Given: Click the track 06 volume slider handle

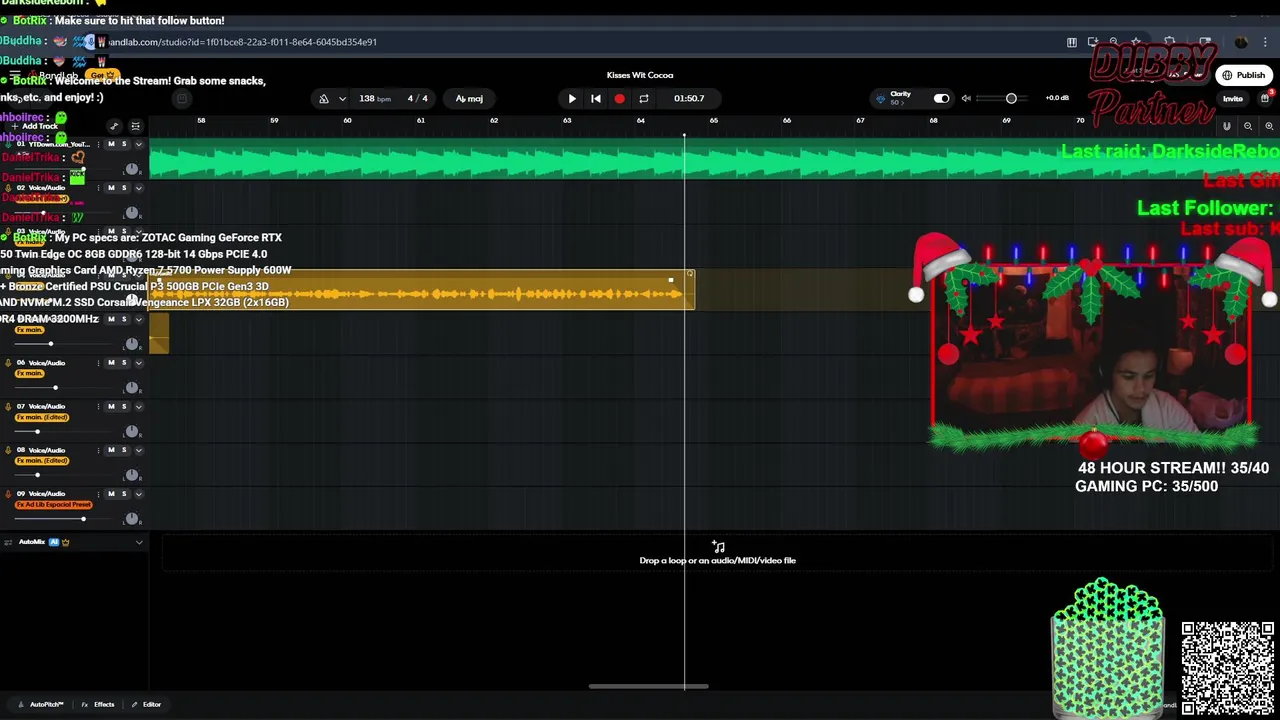Looking at the screenshot, I should coord(55,388).
